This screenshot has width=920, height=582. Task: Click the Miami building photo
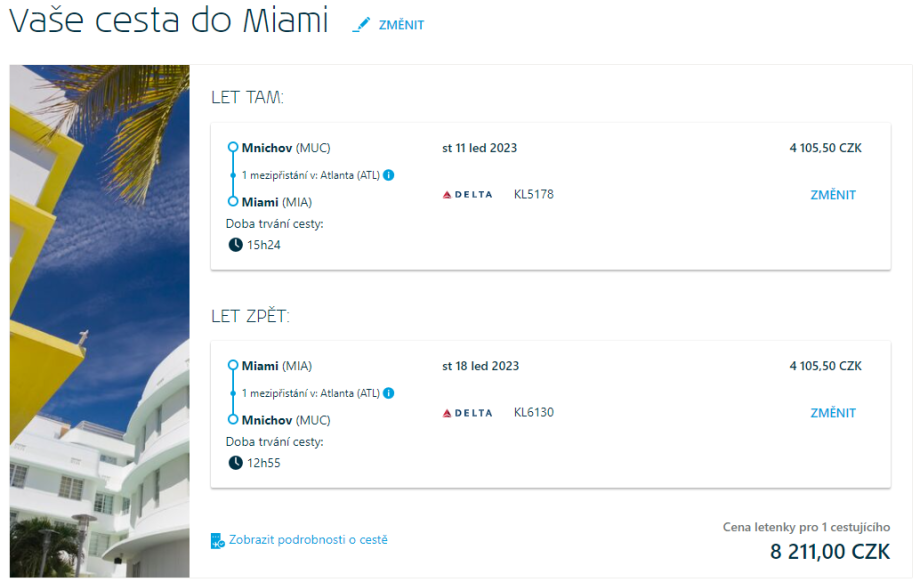[x=99, y=320]
